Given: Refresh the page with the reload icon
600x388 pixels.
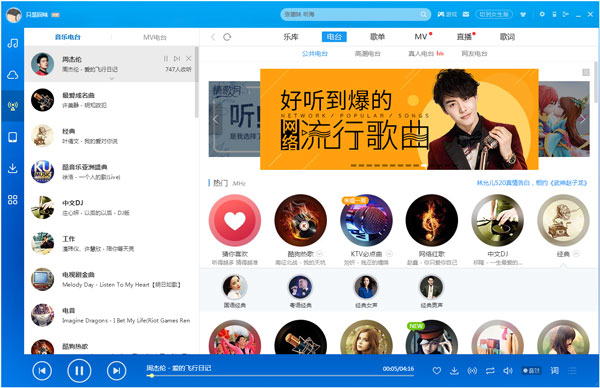Looking at the screenshot, I should coord(227,37).
